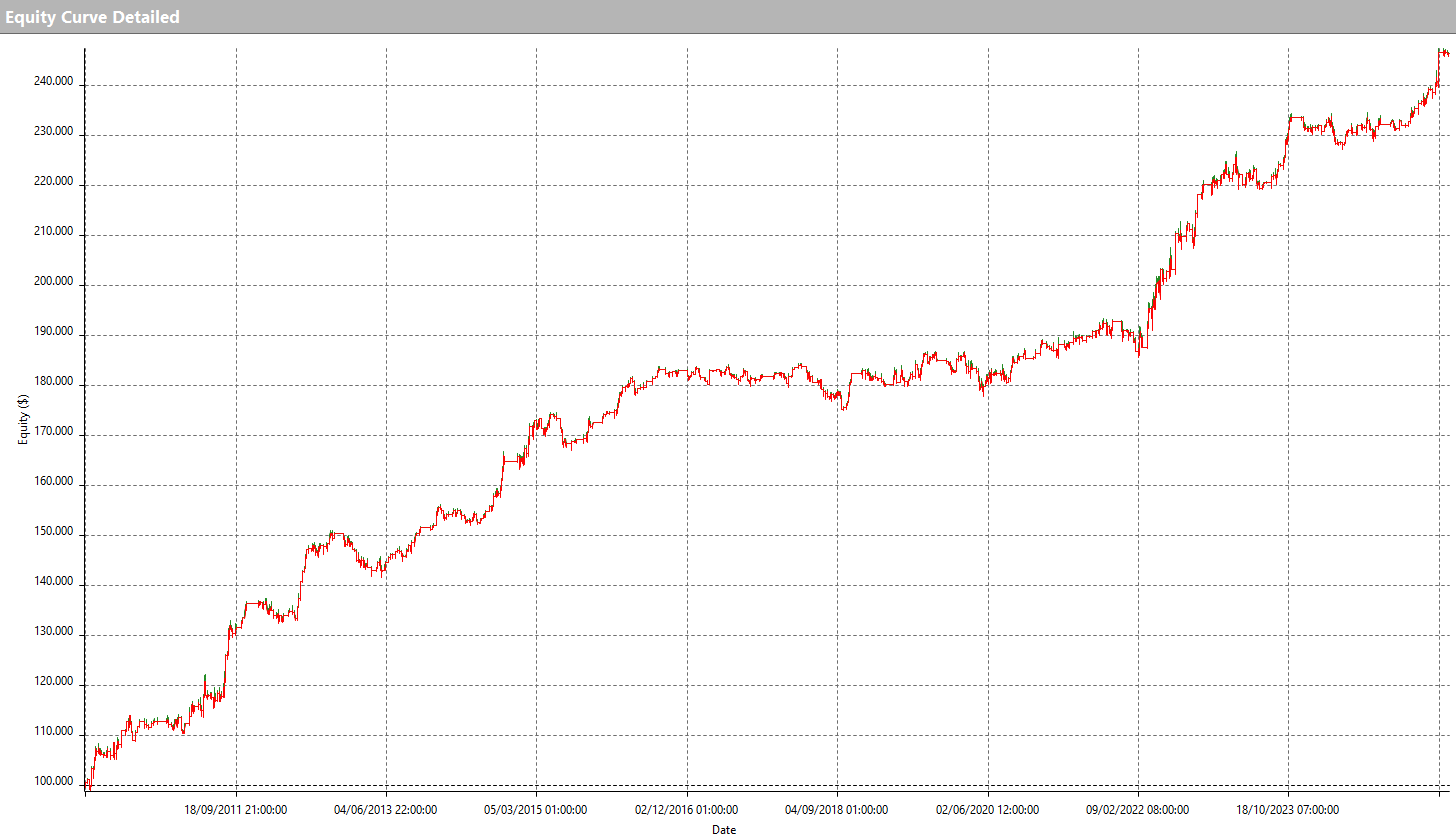Select the 09/02/2022 08:00:00 date label
Screen dimensions: 1456x836
click(x=1138, y=810)
